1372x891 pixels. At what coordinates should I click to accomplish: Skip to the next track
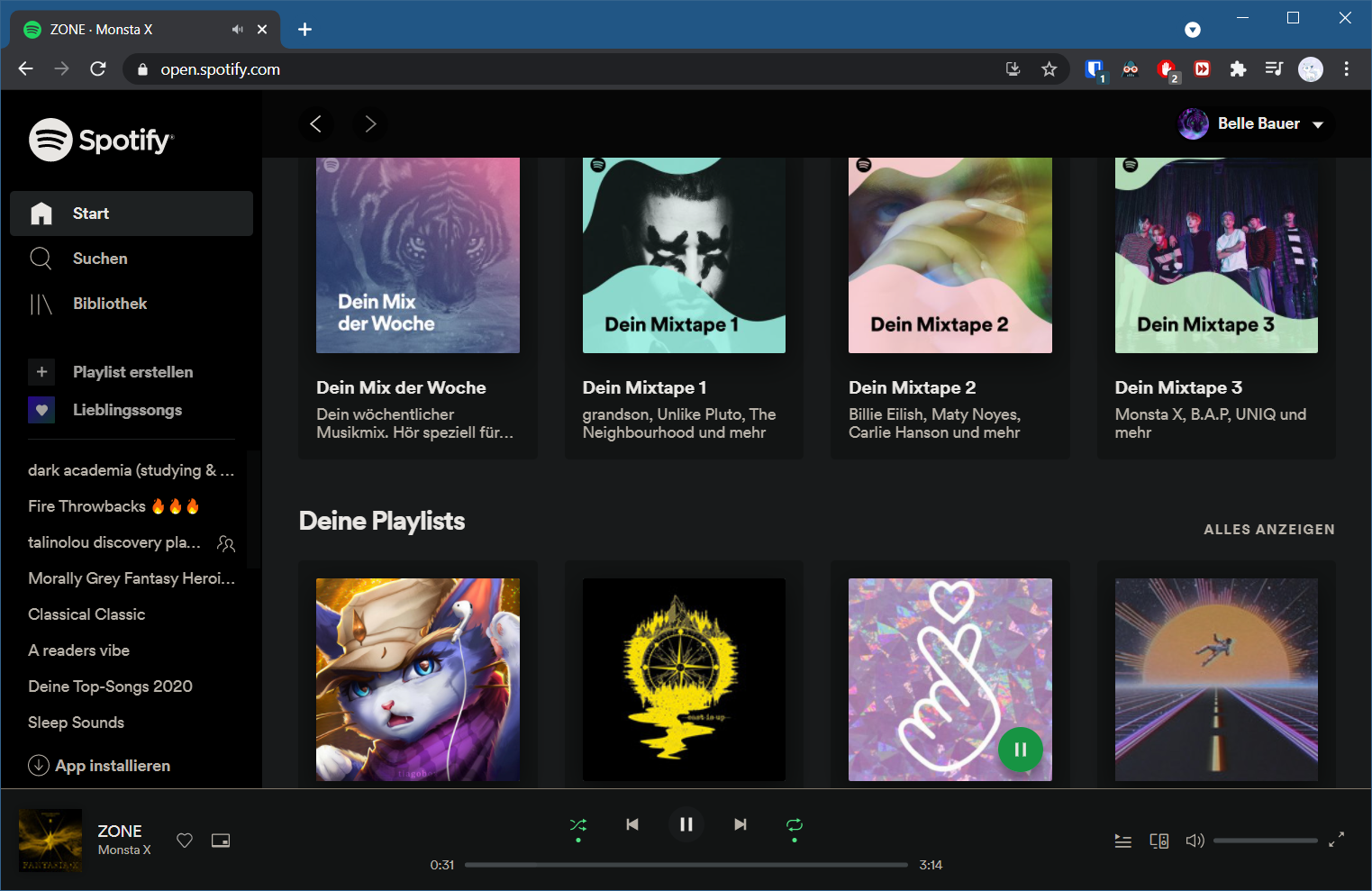[740, 824]
